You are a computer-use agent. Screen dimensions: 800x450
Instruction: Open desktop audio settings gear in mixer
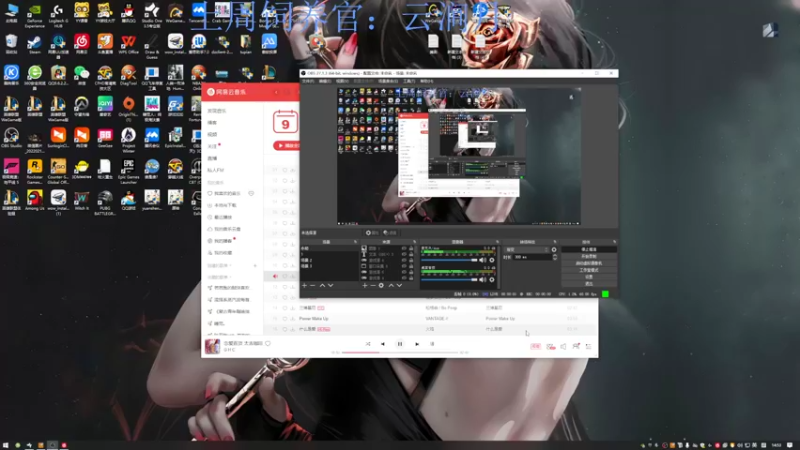pyautogui.click(x=492, y=280)
